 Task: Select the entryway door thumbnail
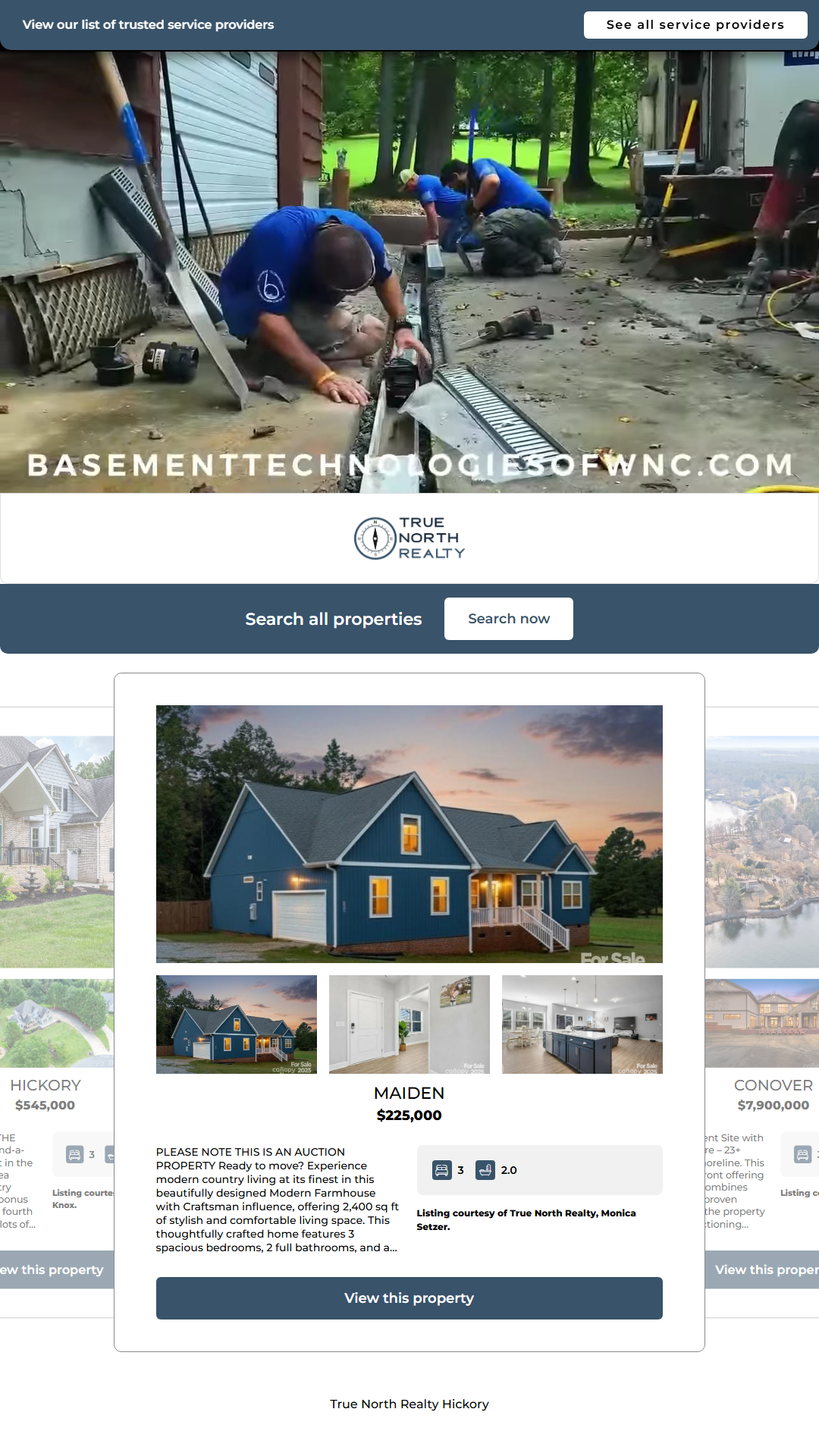click(x=409, y=1025)
